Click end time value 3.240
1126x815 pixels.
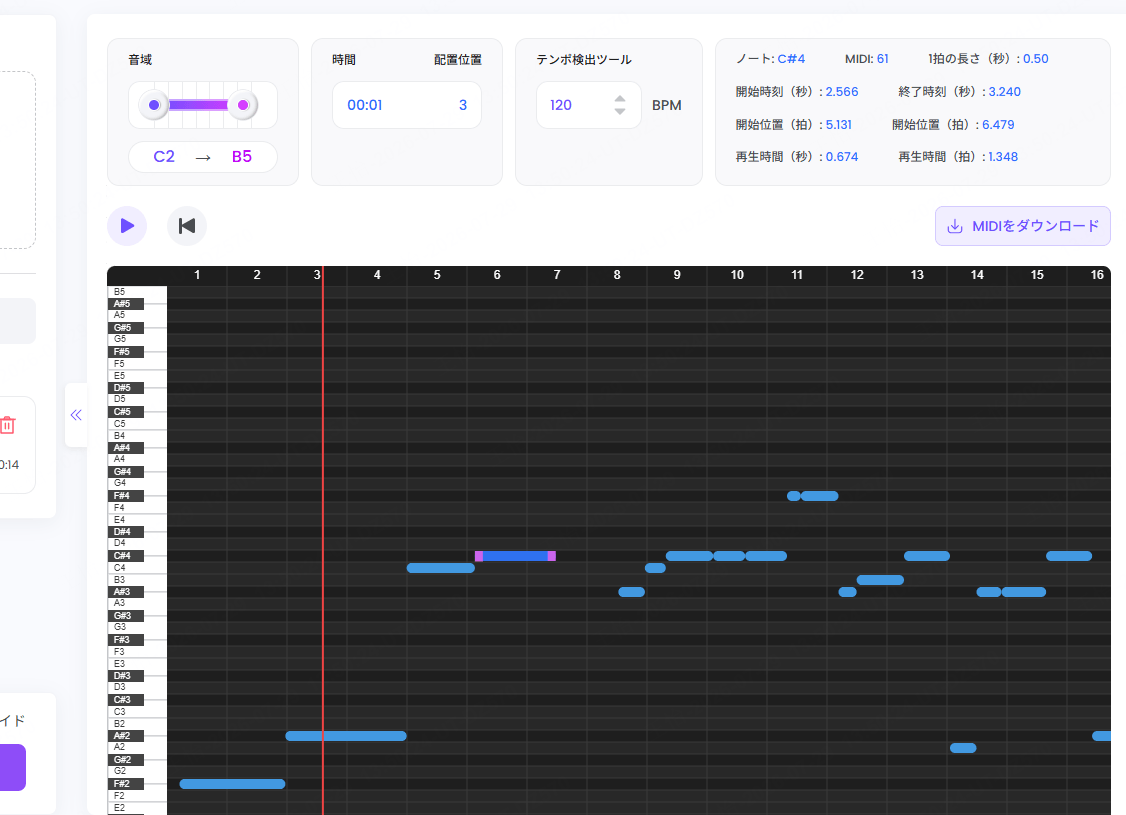1005,92
